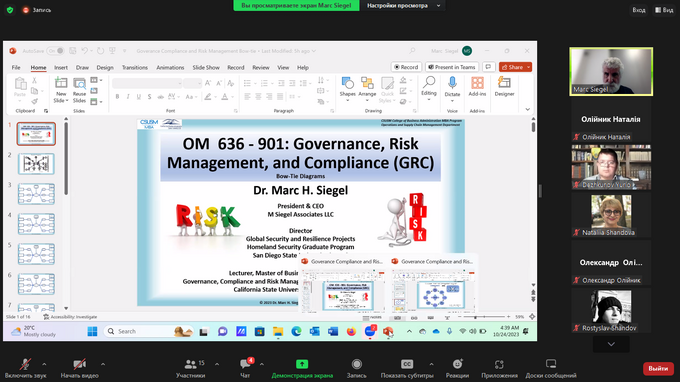The height and width of the screenshot is (382, 680).
Task: Select slide 3 thumbnail in the panel
Action: (x=36, y=194)
